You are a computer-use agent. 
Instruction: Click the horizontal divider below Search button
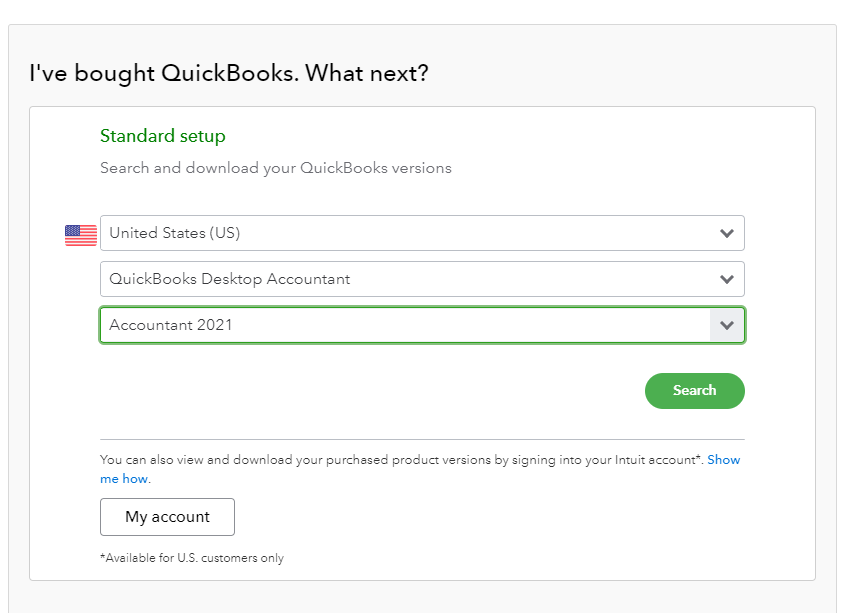422,439
